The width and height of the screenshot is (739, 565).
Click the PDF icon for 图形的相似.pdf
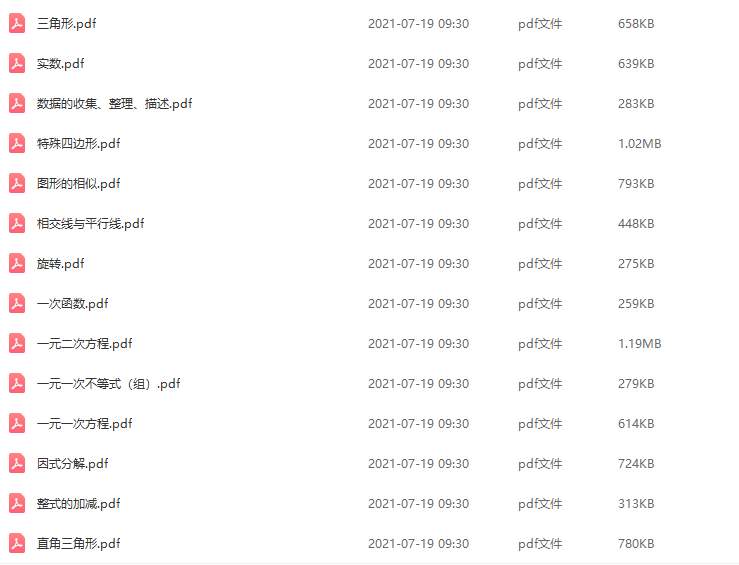click(17, 184)
